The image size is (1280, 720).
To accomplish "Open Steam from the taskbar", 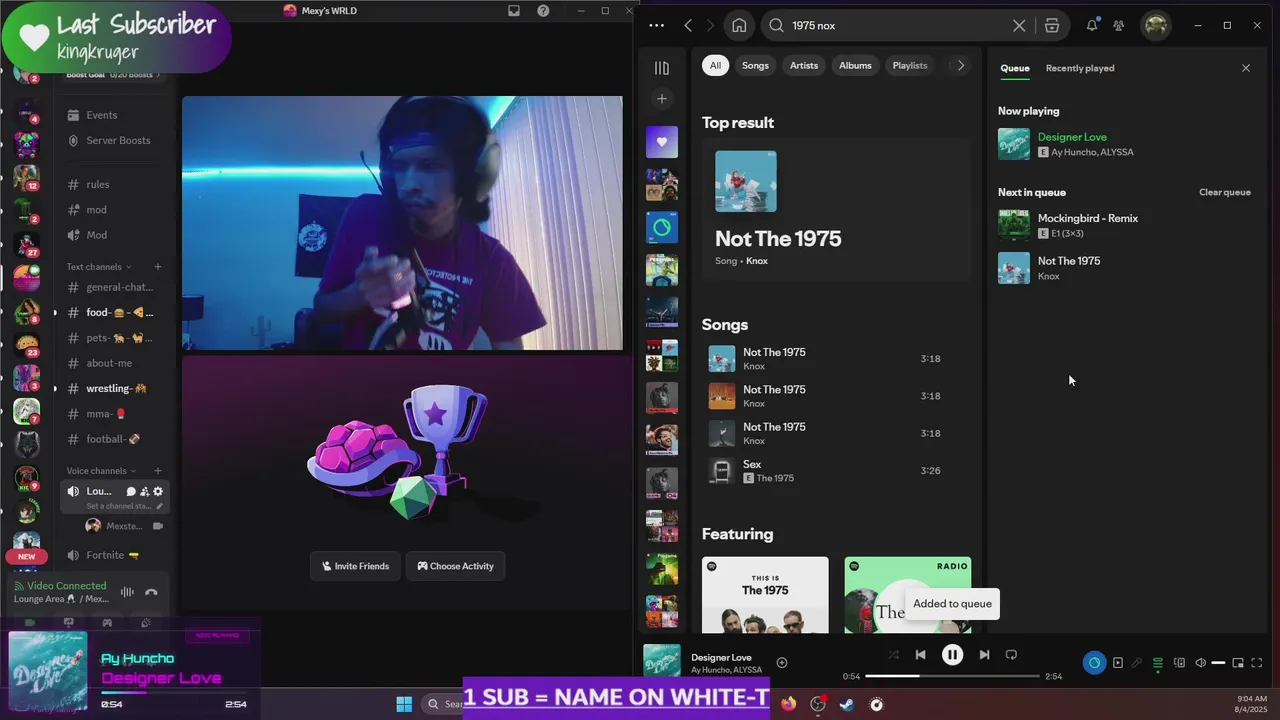I will point(847,704).
